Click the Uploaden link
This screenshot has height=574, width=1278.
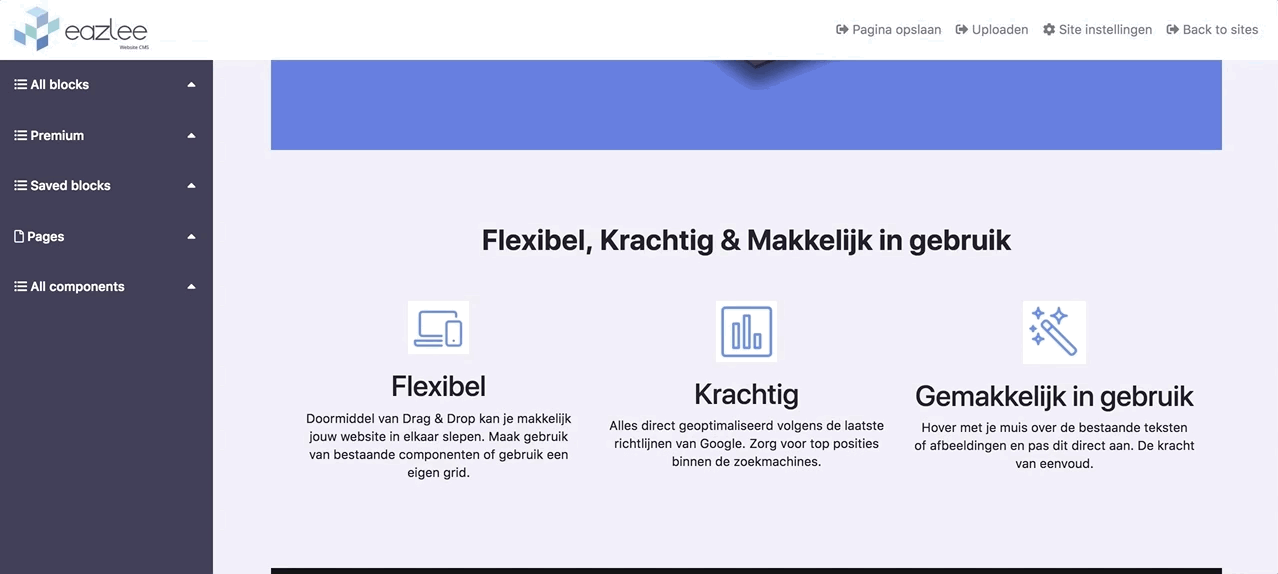tap(992, 30)
